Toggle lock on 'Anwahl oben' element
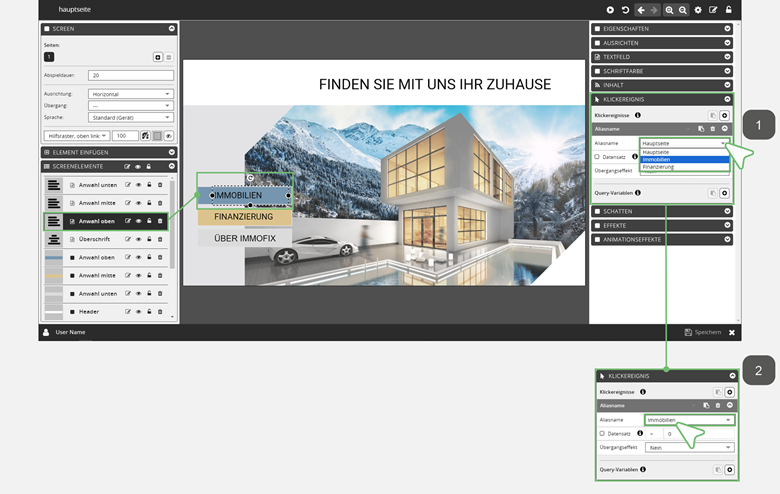 pyautogui.click(x=149, y=221)
